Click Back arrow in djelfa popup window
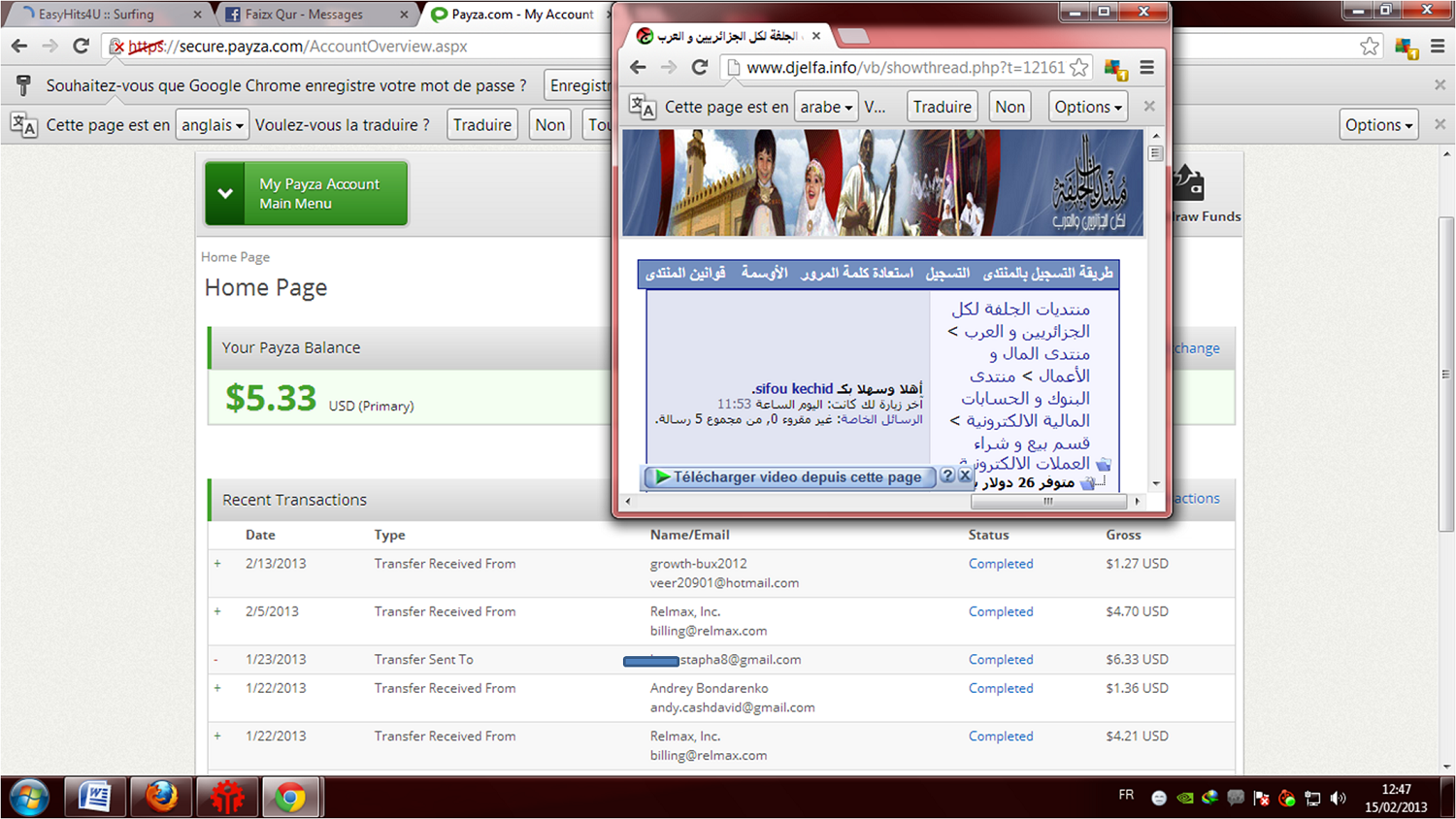This screenshot has width=1456, height=819. 638,67
